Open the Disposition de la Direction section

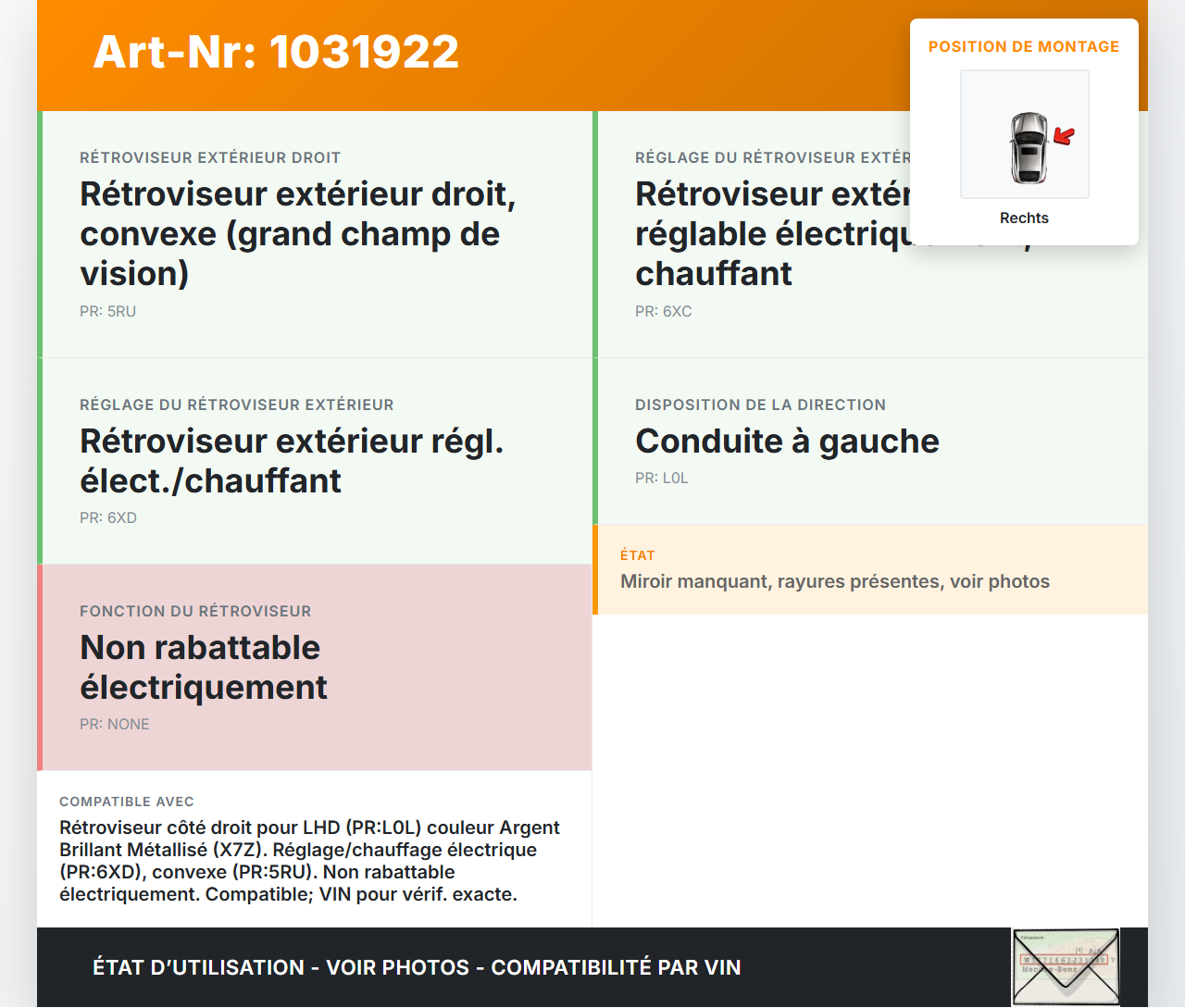point(760,404)
